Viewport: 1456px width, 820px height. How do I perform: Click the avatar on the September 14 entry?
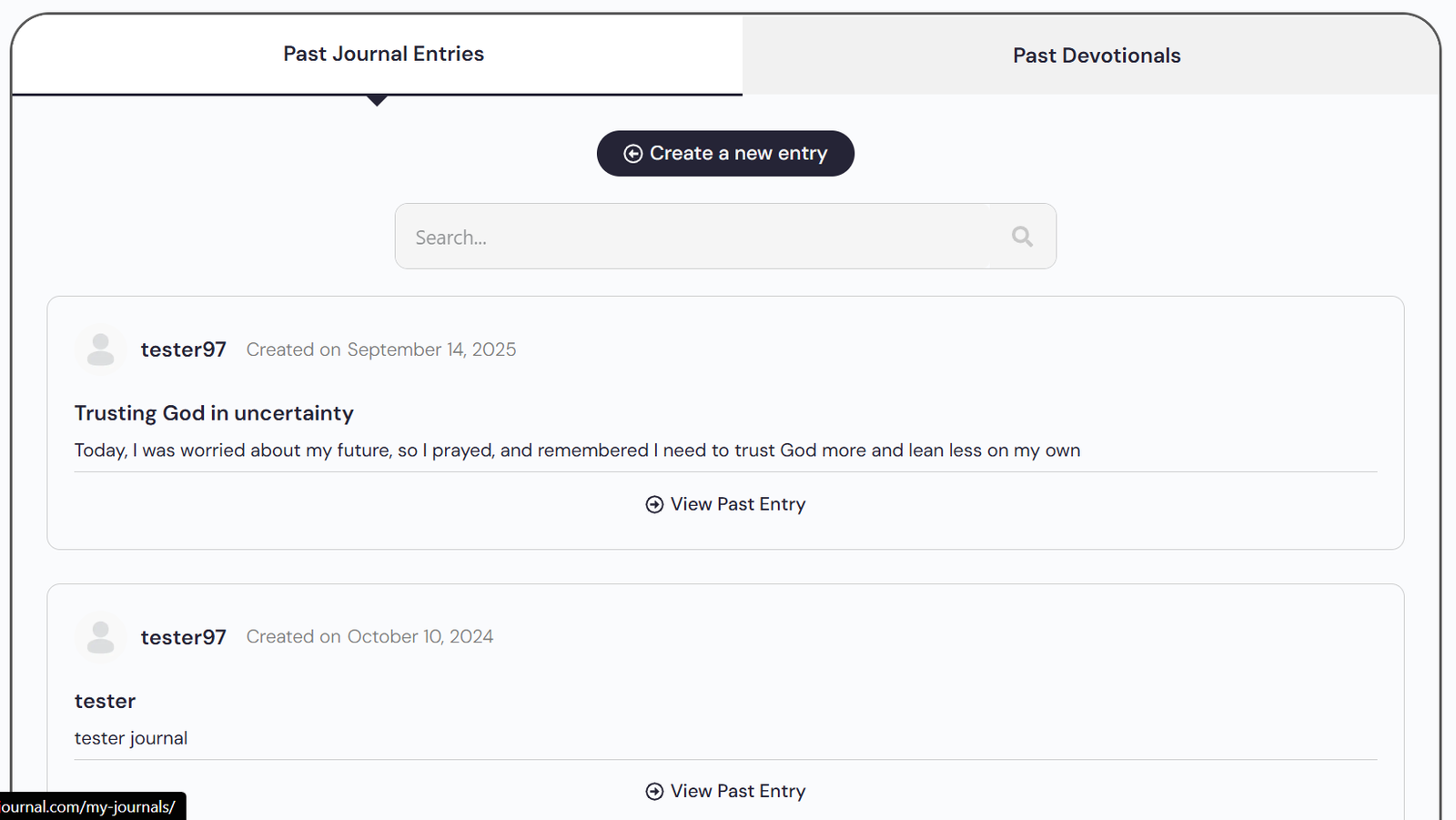(x=100, y=349)
